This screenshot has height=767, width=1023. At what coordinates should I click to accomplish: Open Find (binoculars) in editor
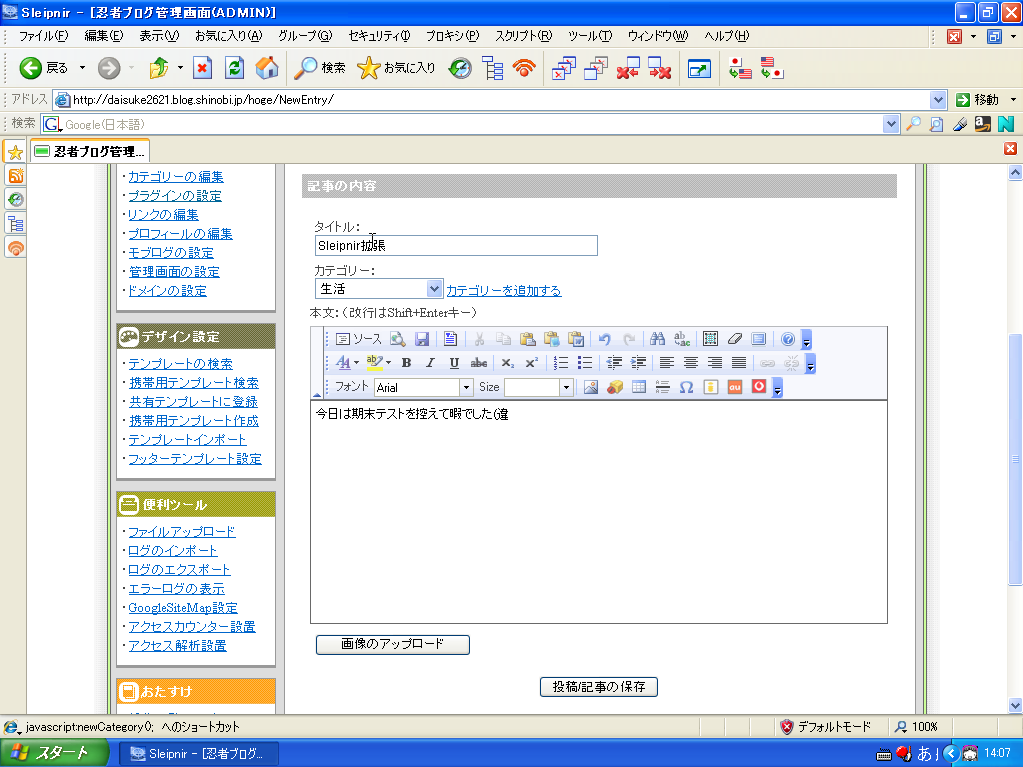(657, 338)
